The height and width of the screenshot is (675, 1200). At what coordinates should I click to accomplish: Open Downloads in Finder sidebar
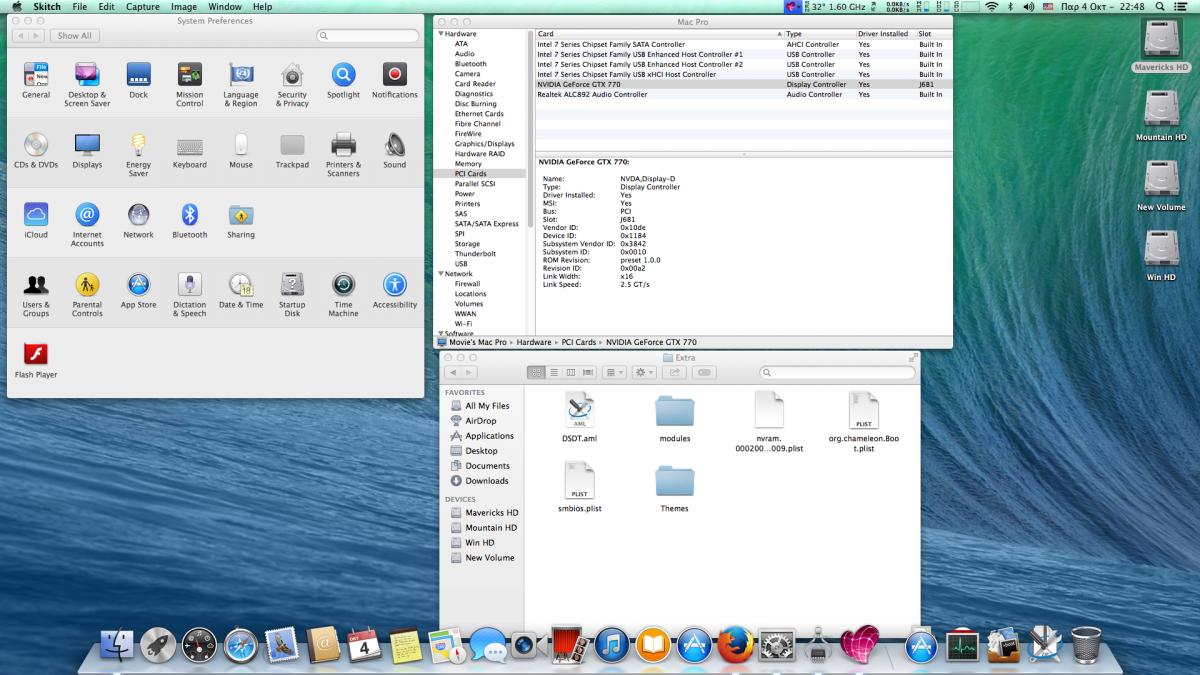[479, 481]
